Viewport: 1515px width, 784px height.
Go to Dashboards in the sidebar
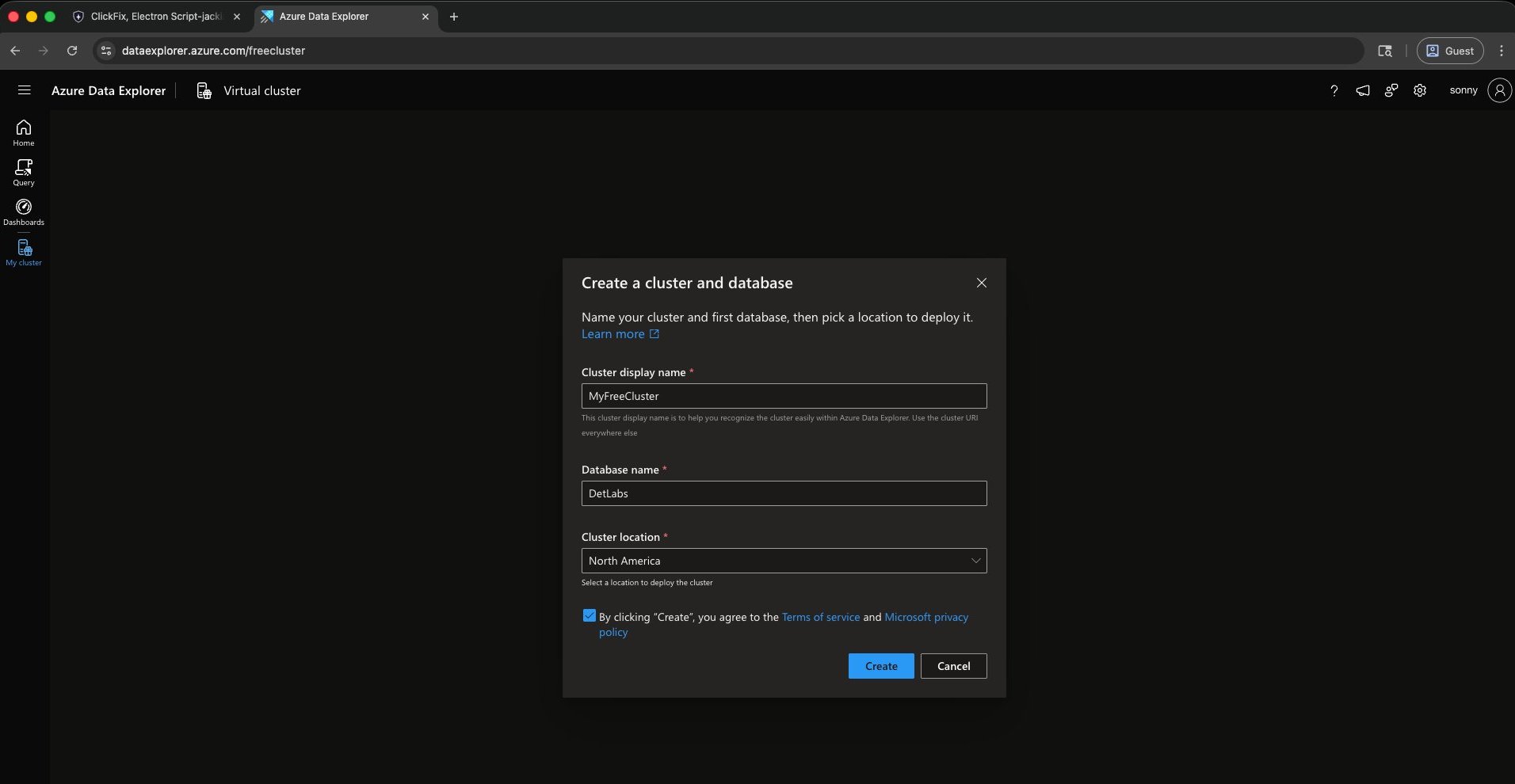(x=24, y=212)
